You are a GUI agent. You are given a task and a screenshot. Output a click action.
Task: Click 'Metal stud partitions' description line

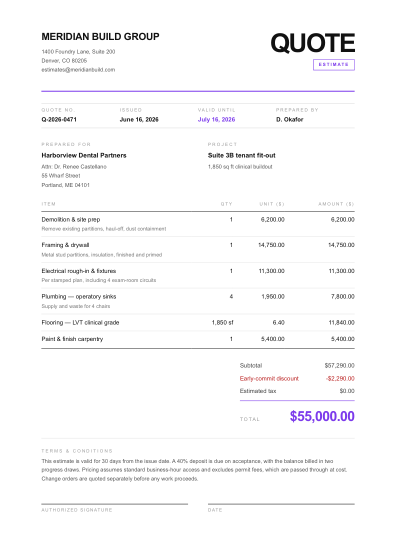[102, 255]
